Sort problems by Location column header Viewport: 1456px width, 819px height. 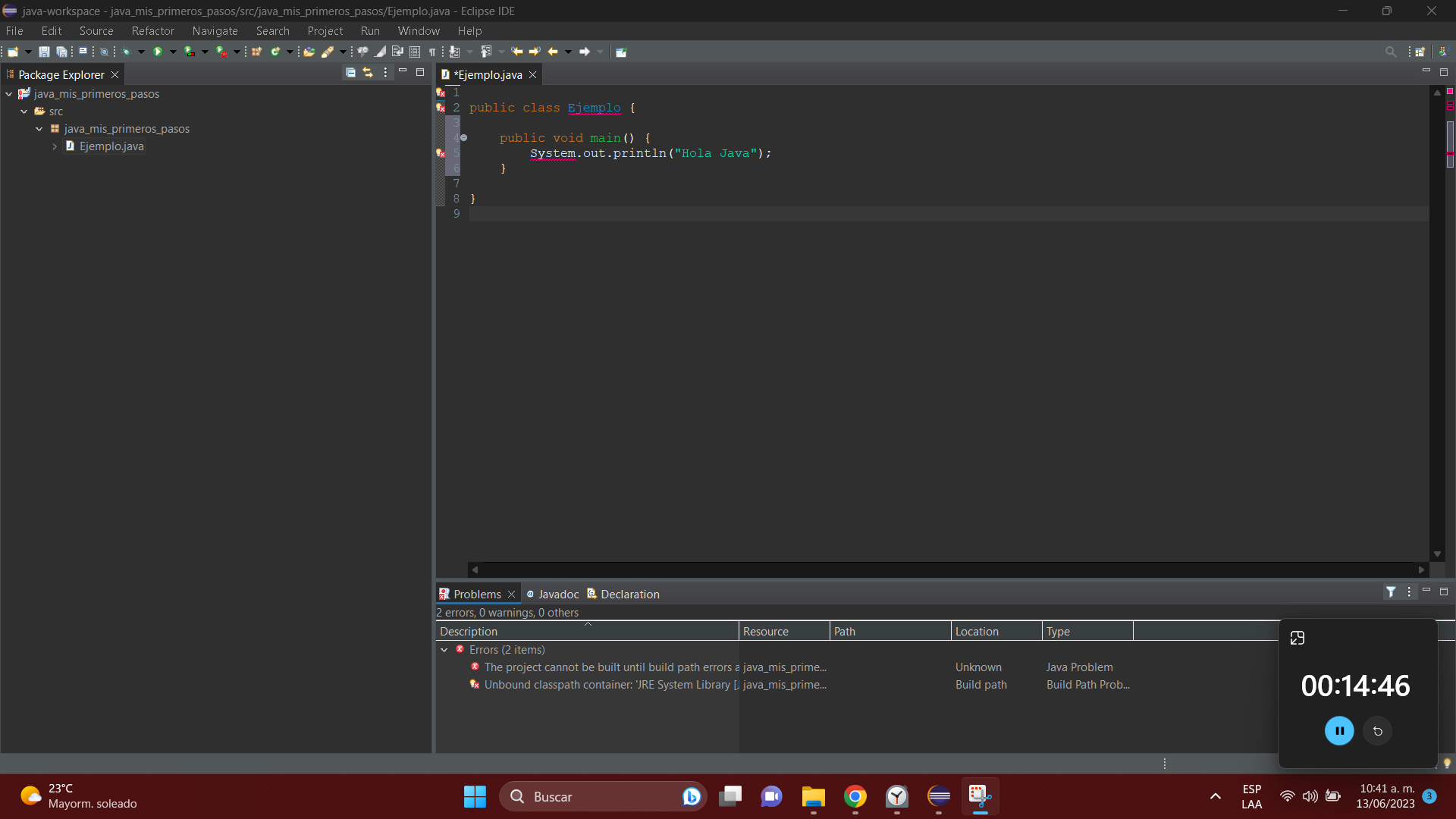pyautogui.click(x=996, y=631)
